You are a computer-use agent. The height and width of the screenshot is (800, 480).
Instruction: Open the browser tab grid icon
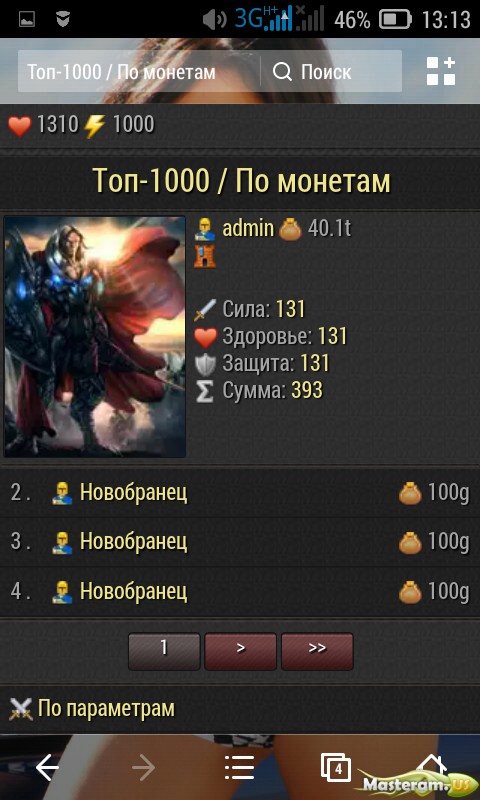coord(441,71)
